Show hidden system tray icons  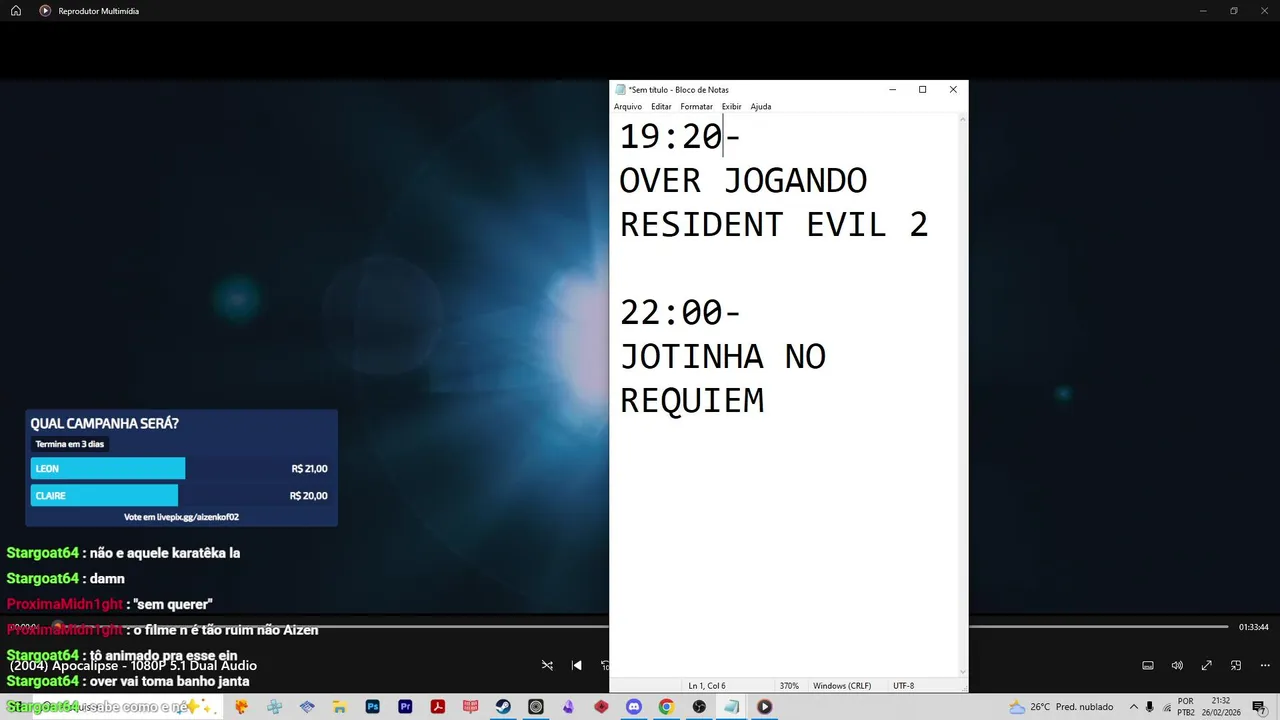(x=1134, y=707)
